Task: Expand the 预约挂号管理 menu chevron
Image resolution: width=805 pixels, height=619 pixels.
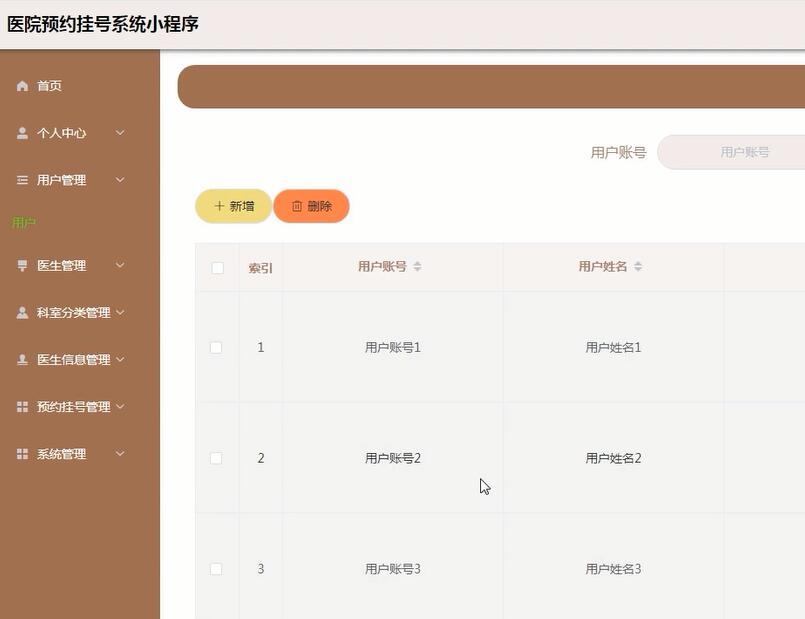Action: [x=120, y=406]
